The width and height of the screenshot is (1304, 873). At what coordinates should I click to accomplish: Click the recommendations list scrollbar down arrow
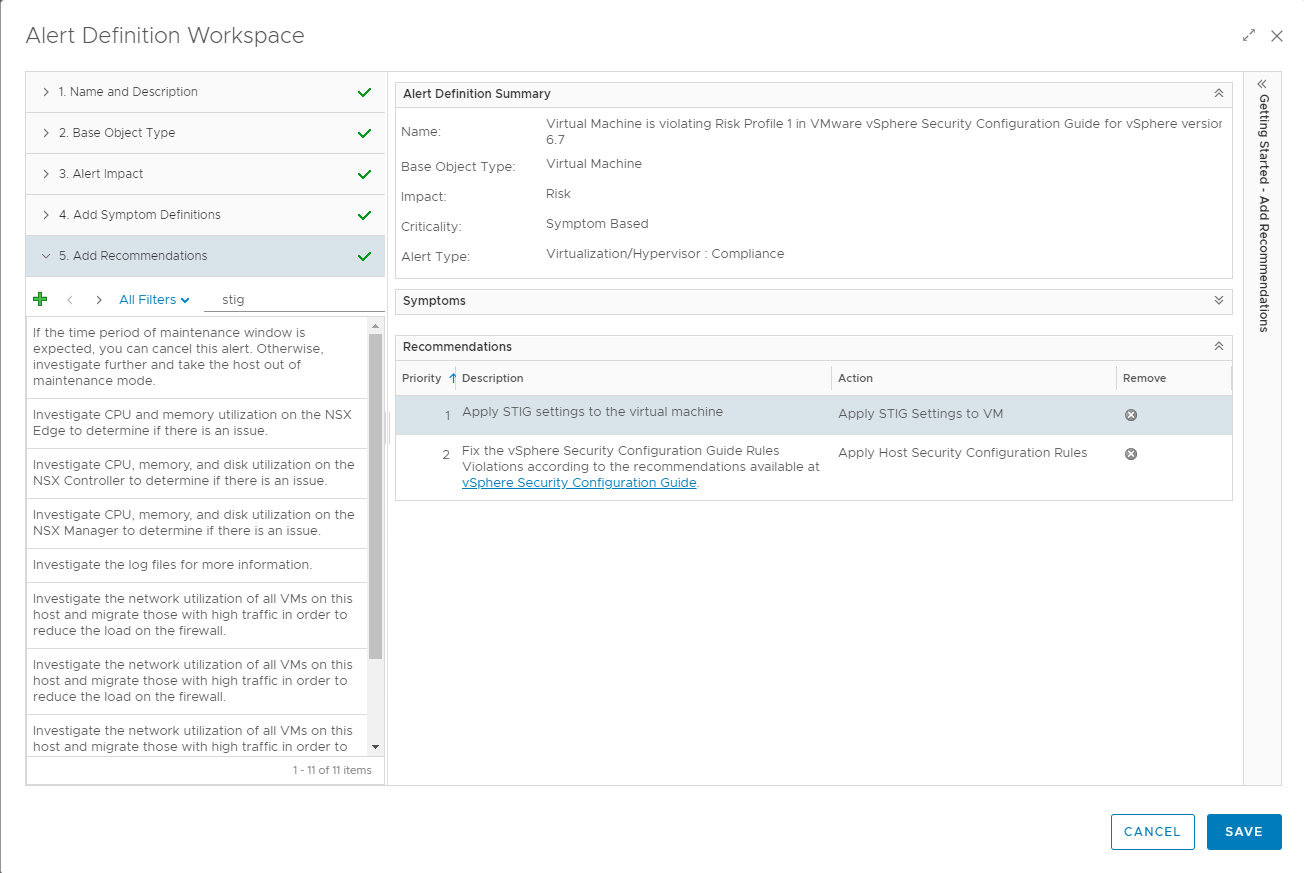tap(376, 747)
